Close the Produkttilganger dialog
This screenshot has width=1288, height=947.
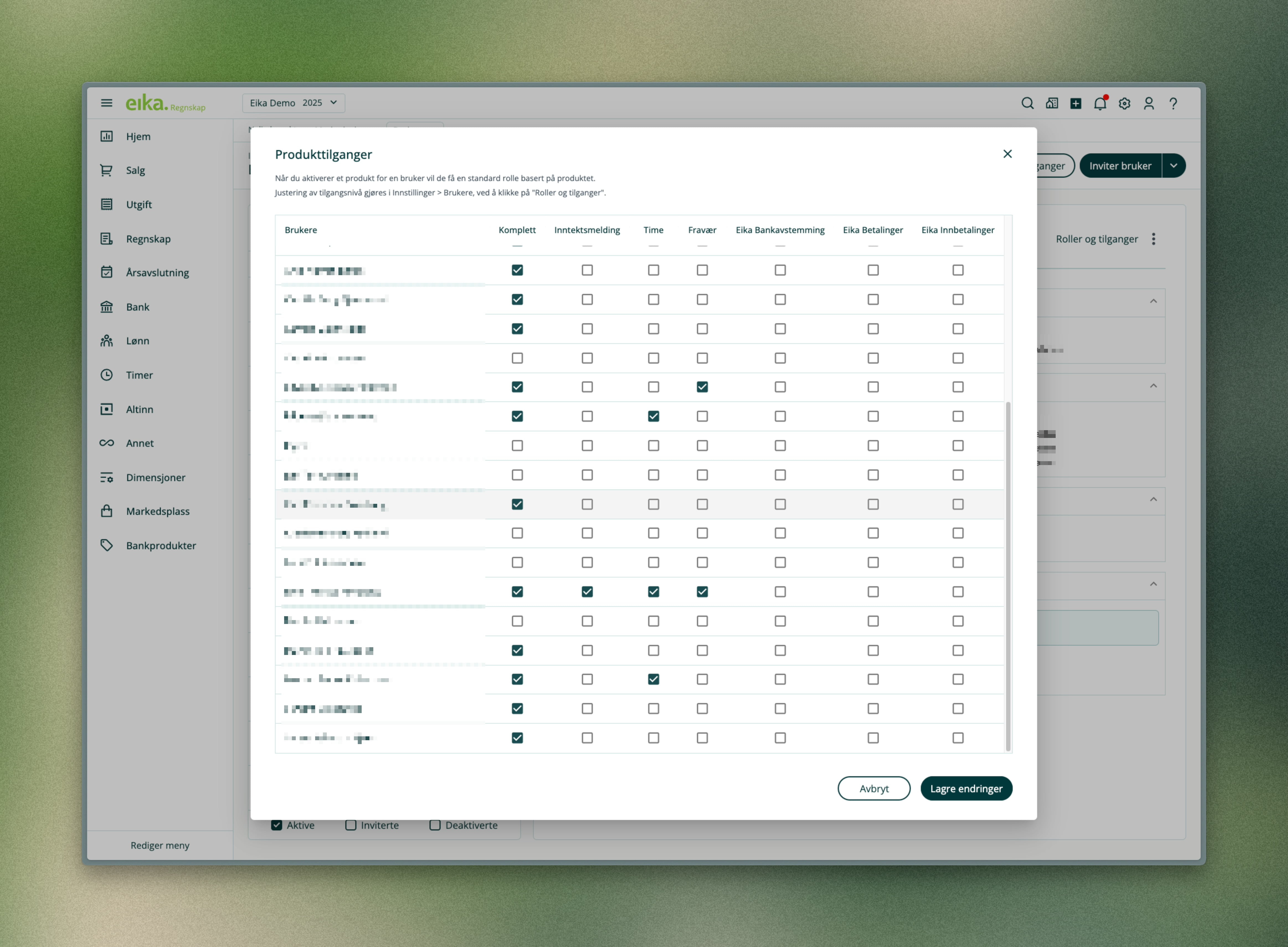pyautogui.click(x=1007, y=154)
